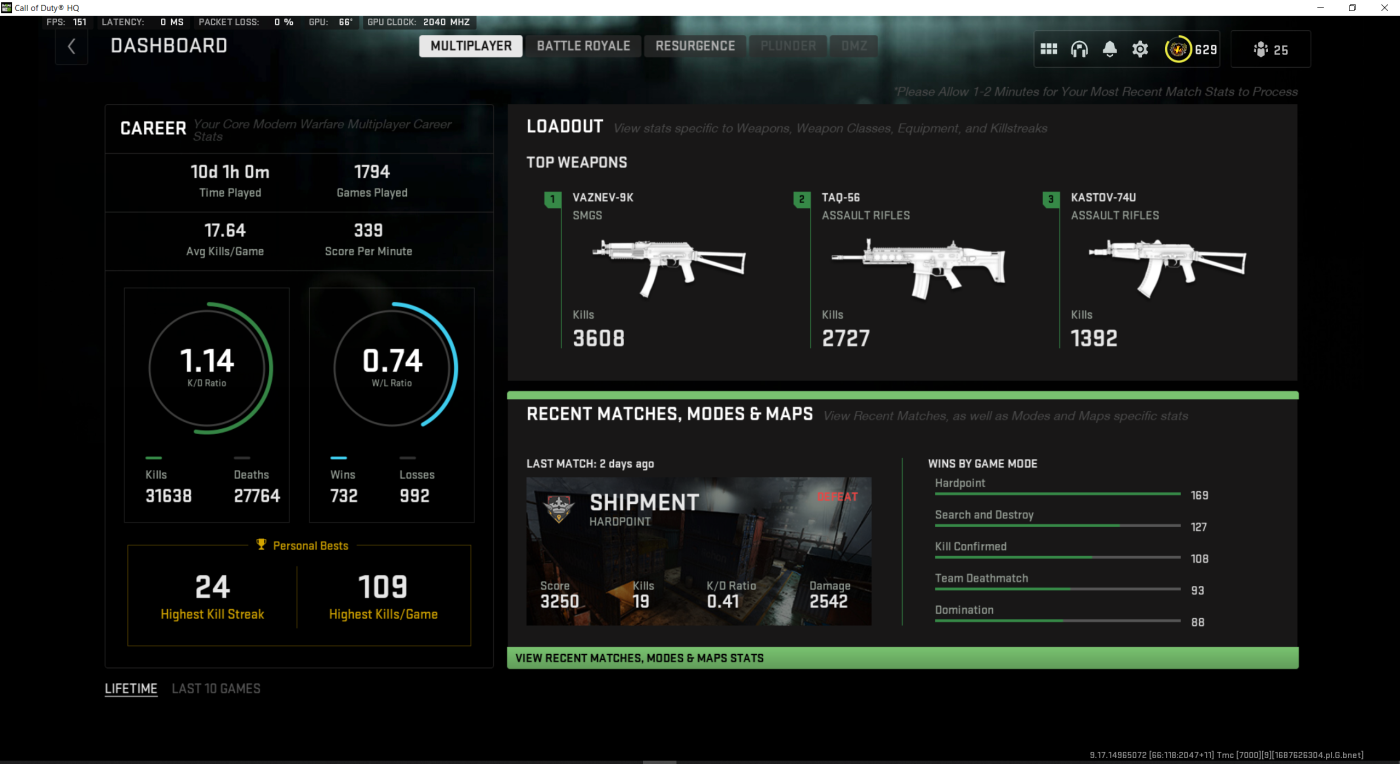This screenshot has width=1400, height=764.
Task: Click the Vaznev-9K kills count 3608
Action: click(599, 339)
